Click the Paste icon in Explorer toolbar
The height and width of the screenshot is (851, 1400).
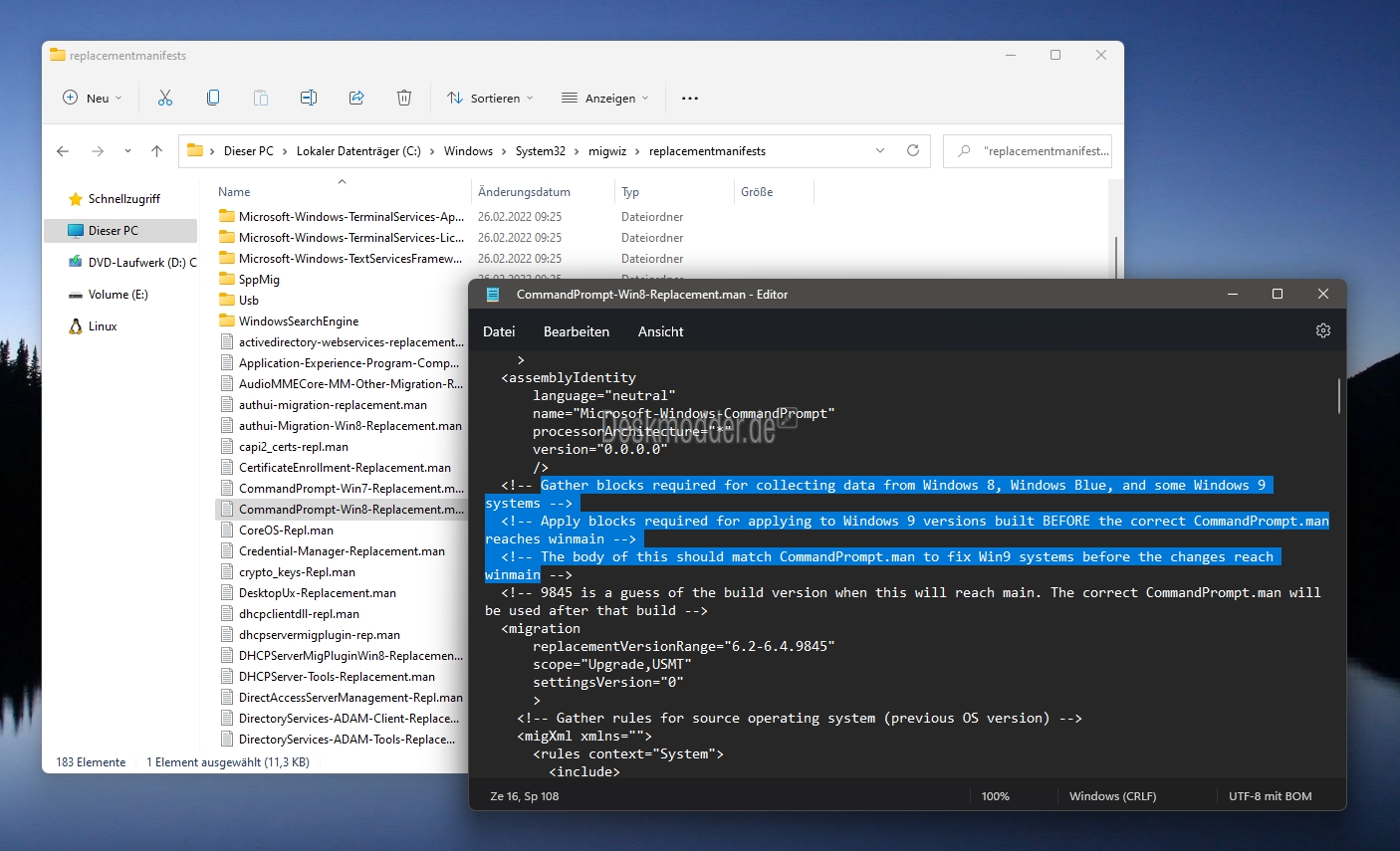coord(261,98)
